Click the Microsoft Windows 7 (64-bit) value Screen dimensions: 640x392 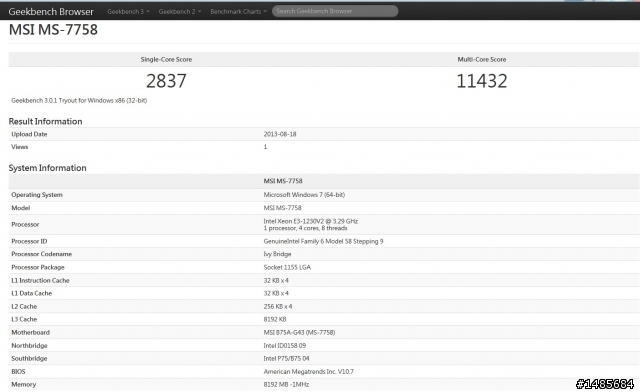tap(304, 195)
